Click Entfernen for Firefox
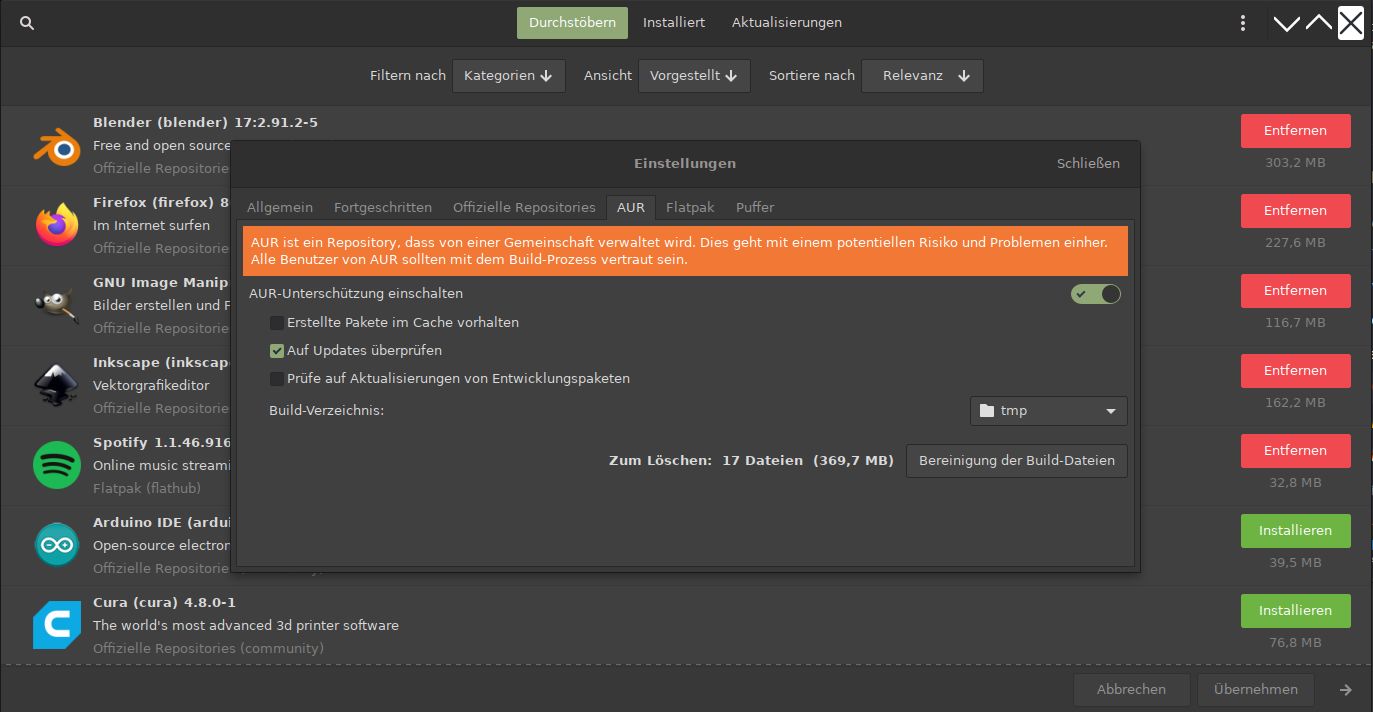 coord(1295,211)
